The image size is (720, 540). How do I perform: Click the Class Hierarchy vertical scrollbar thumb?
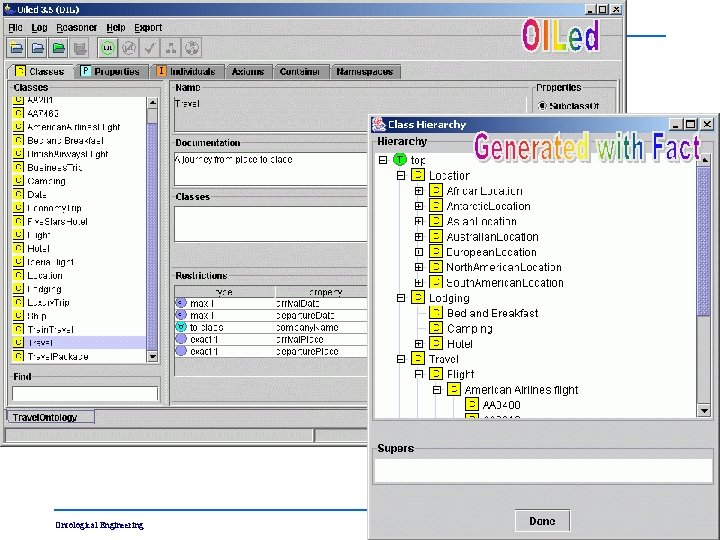703,241
